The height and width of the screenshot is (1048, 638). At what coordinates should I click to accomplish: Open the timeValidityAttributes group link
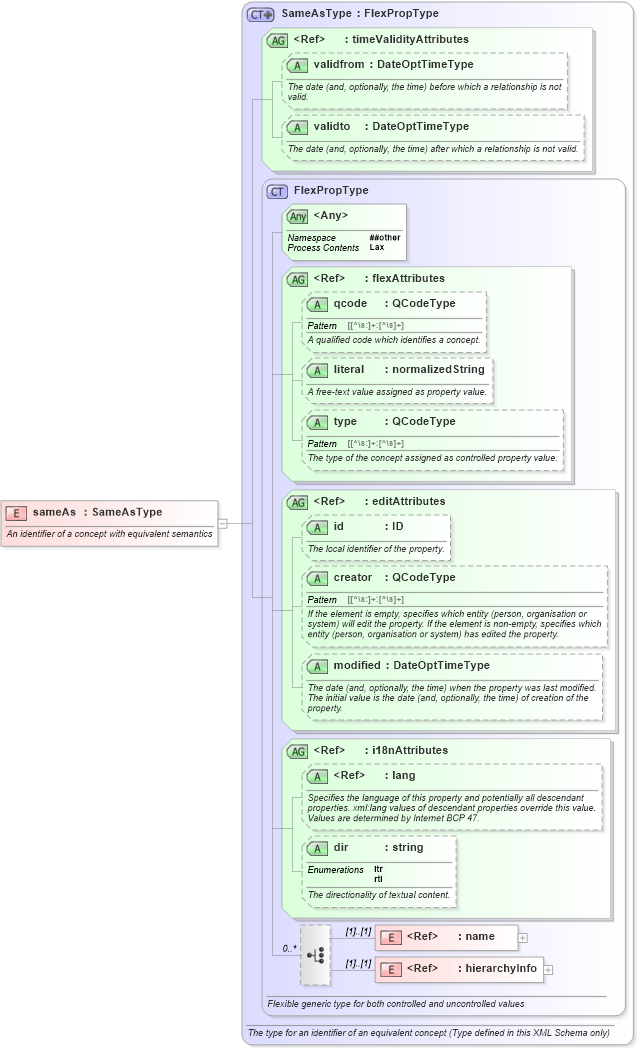[410, 39]
